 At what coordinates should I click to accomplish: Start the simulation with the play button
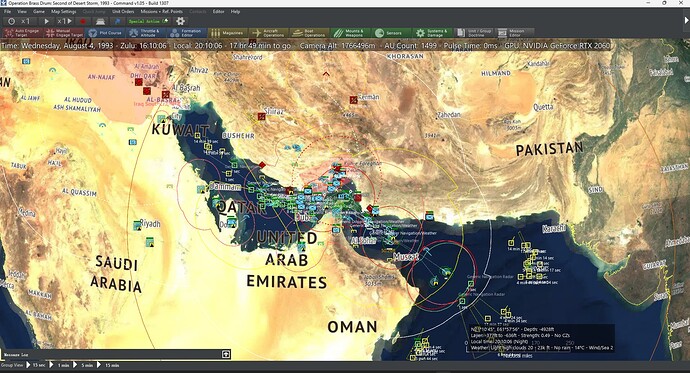[x=46, y=21]
